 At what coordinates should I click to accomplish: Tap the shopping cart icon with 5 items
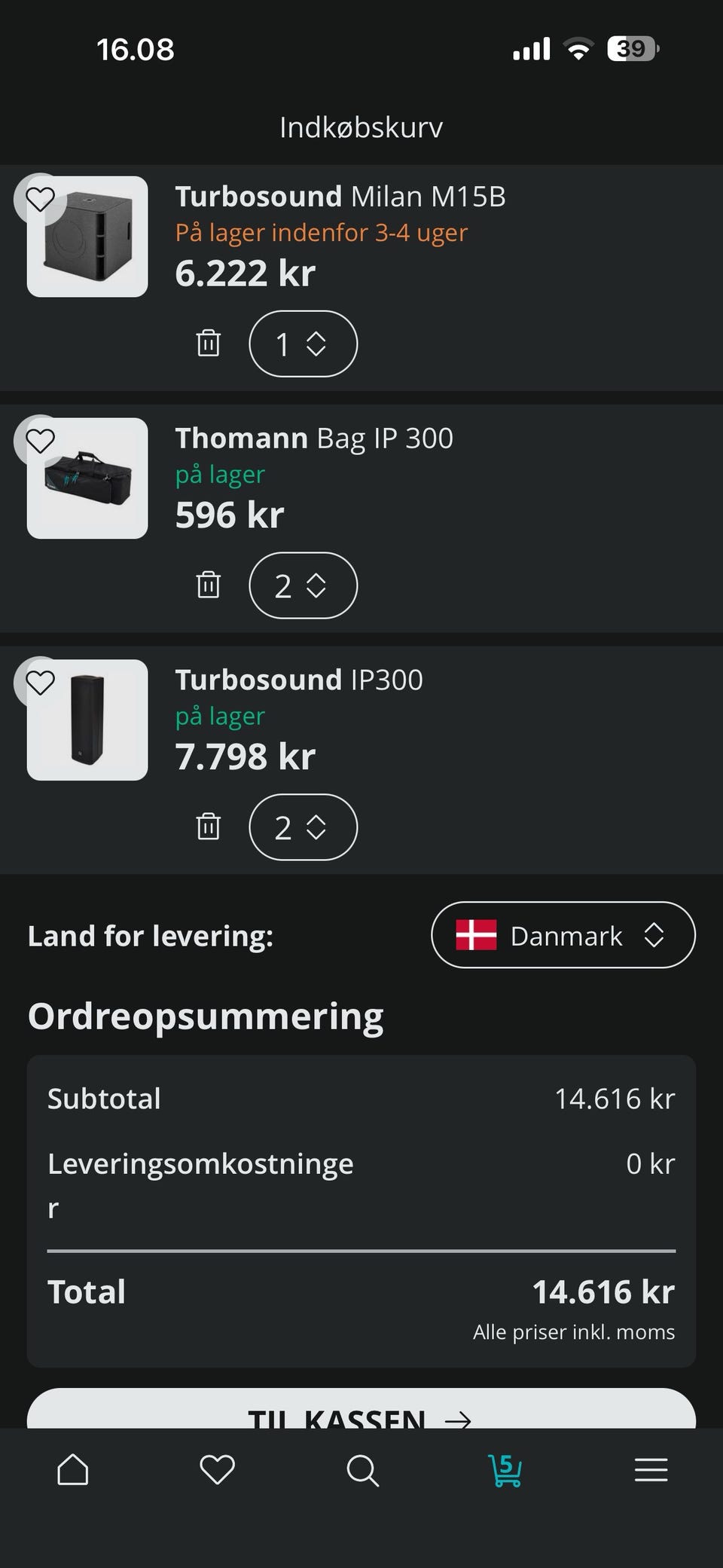pyautogui.click(x=506, y=1469)
